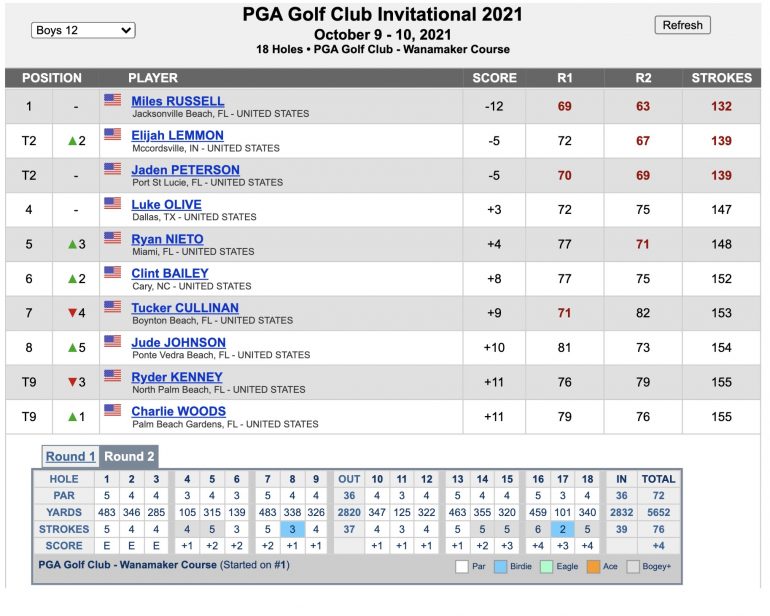This screenshot has height=616, width=770.
Task: Click US flag icon beside Luke OLIVE
Action: pyautogui.click(x=112, y=203)
